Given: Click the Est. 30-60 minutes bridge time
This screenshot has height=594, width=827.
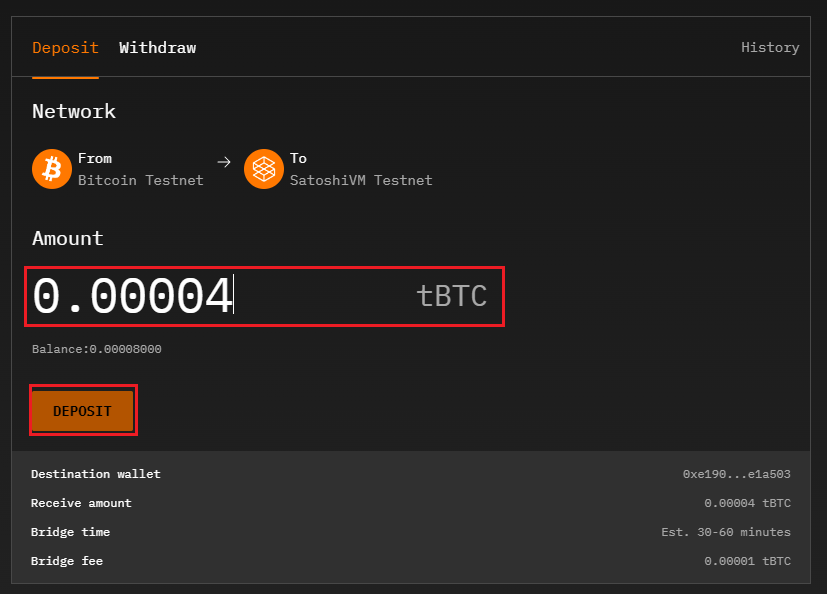Looking at the screenshot, I should click(726, 532).
